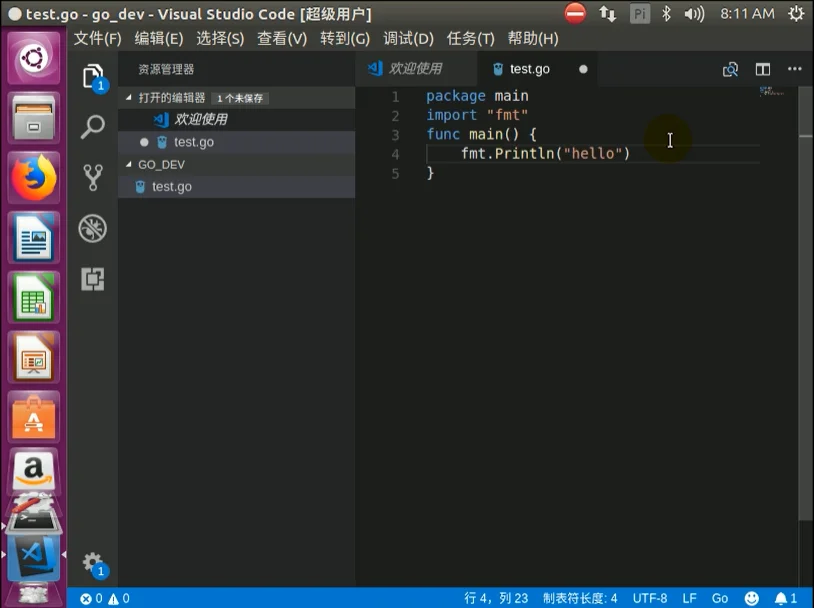Open the Search view in activity bar
The width and height of the screenshot is (814, 608).
coord(93,127)
